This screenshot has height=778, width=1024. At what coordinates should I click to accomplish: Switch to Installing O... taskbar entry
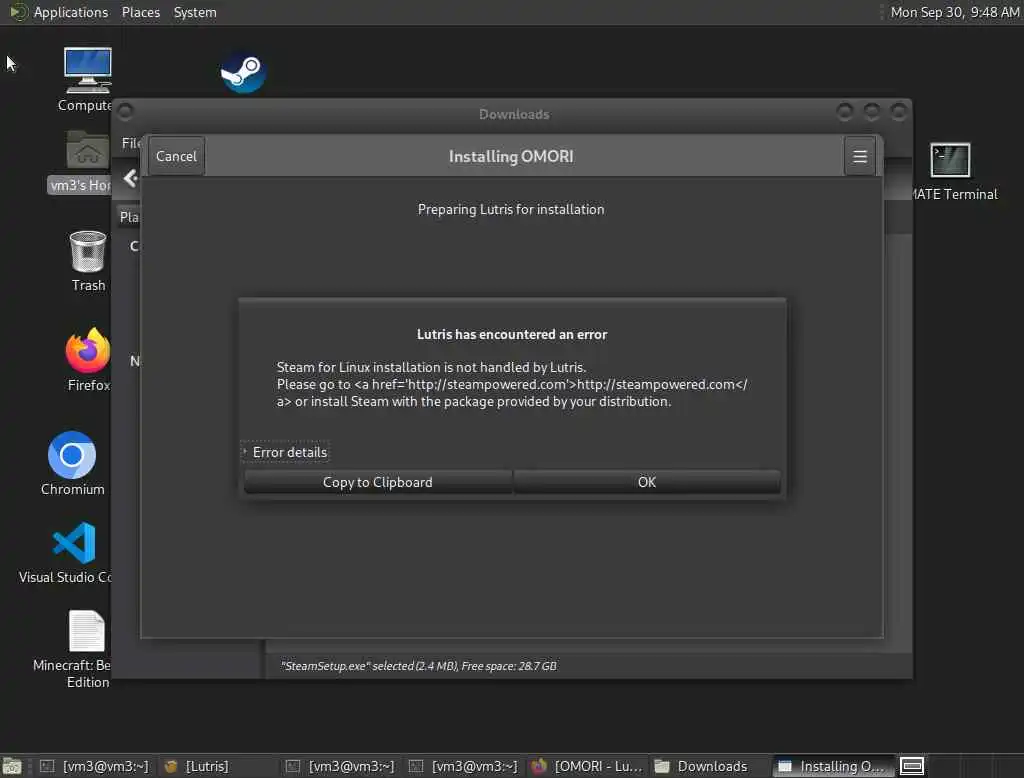tap(831, 766)
